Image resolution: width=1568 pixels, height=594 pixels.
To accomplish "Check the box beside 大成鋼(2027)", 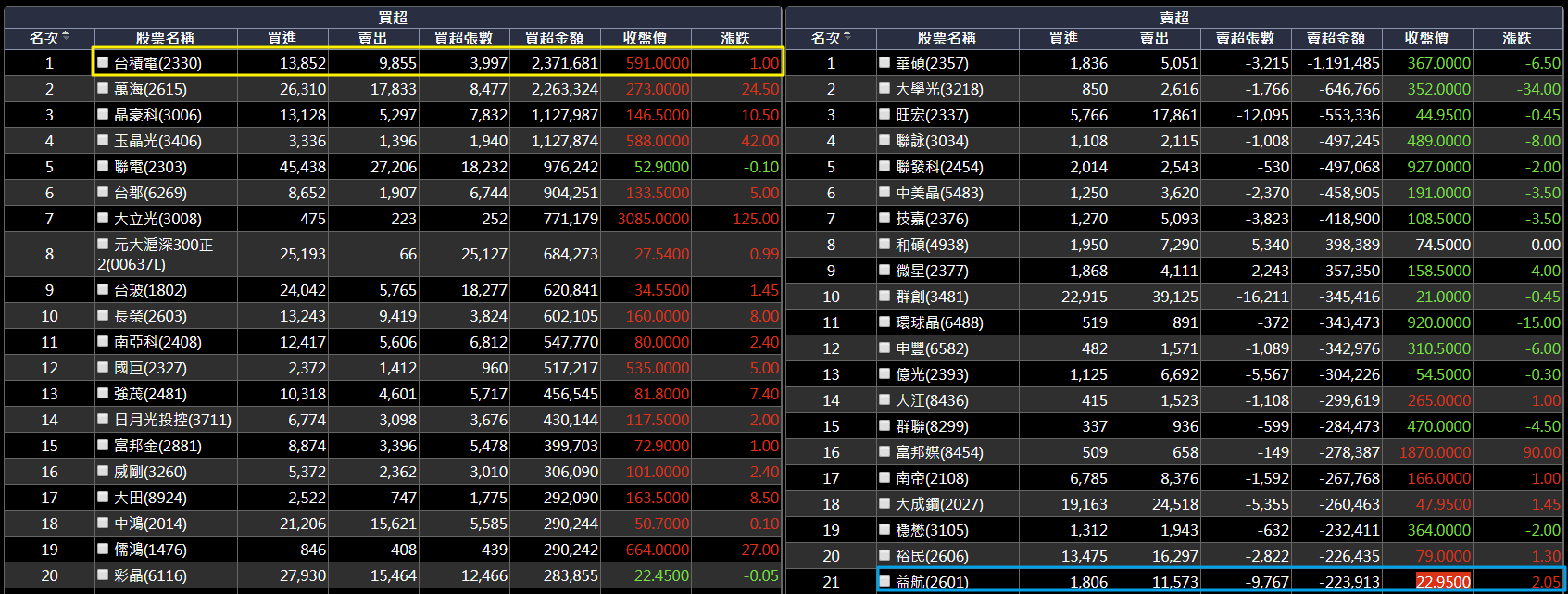I will pos(884,503).
